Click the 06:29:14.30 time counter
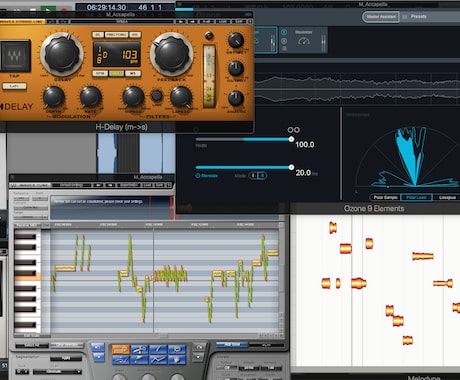This screenshot has width=460, height=380. [106, 7]
